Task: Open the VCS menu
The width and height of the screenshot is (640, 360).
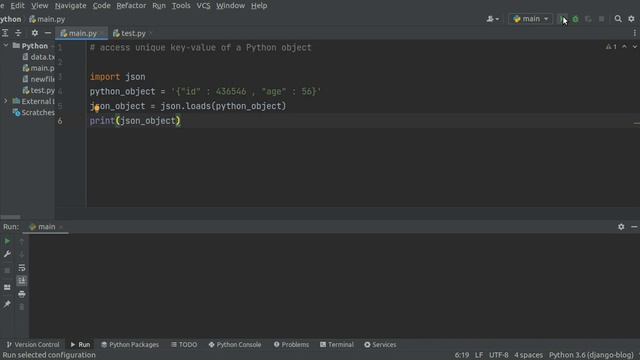Action: point(203,6)
